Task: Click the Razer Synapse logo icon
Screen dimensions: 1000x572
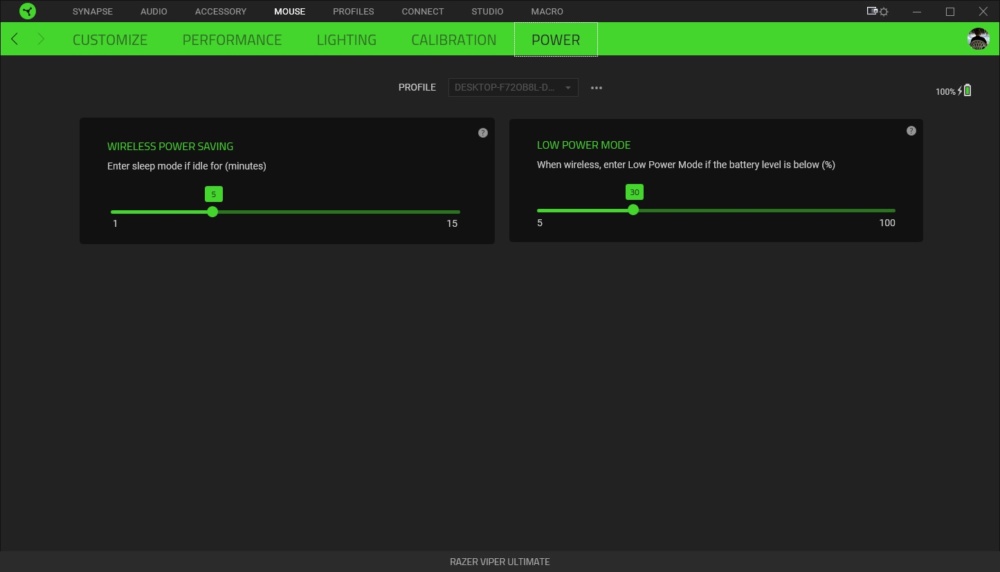Action: tap(27, 11)
